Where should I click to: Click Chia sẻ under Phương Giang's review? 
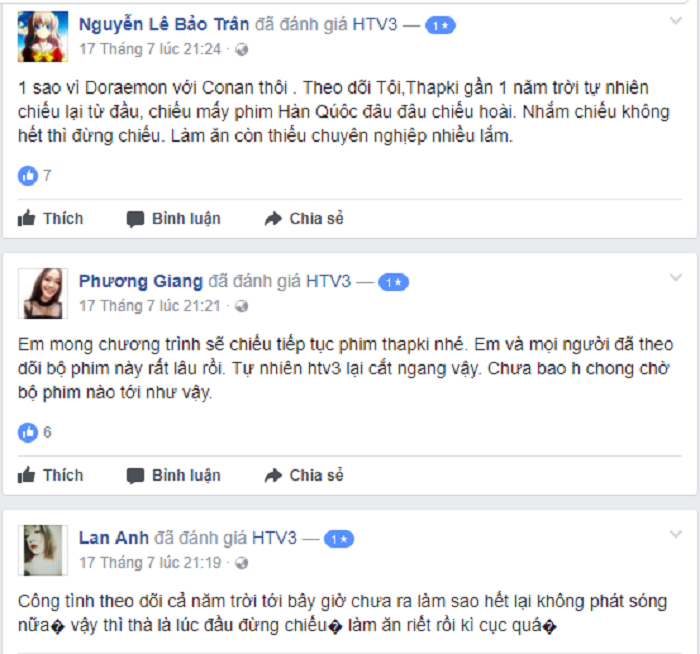pyautogui.click(x=304, y=475)
